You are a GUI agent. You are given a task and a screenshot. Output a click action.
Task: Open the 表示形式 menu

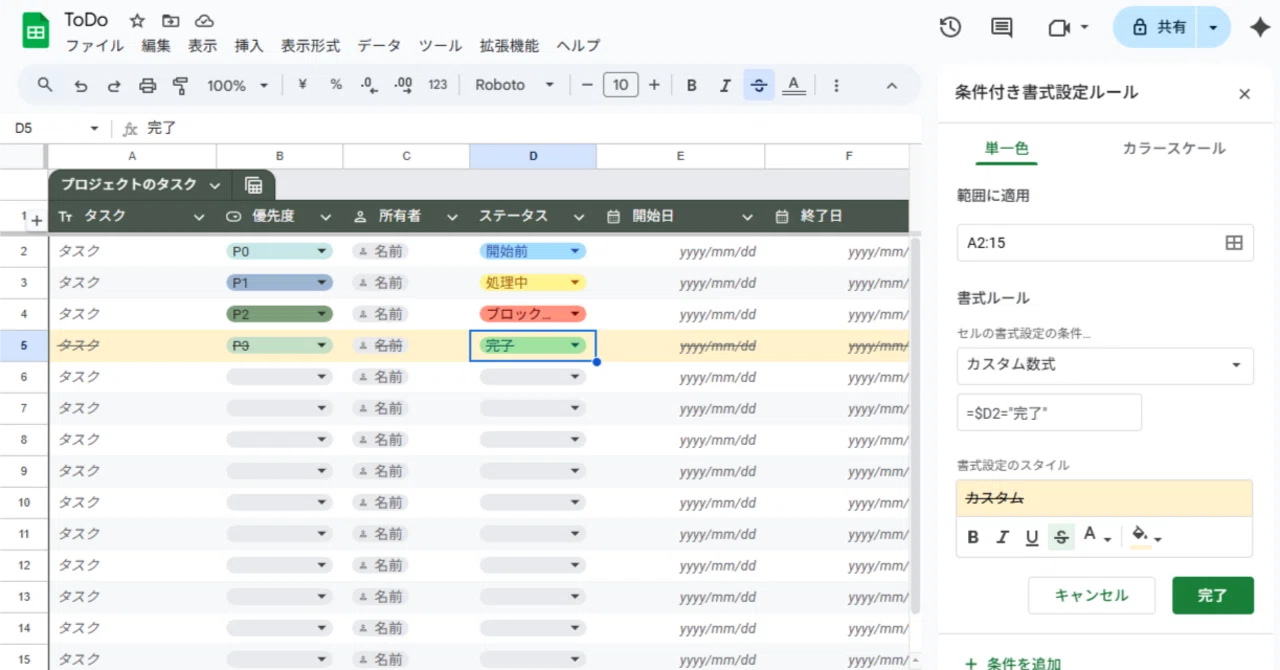(310, 46)
